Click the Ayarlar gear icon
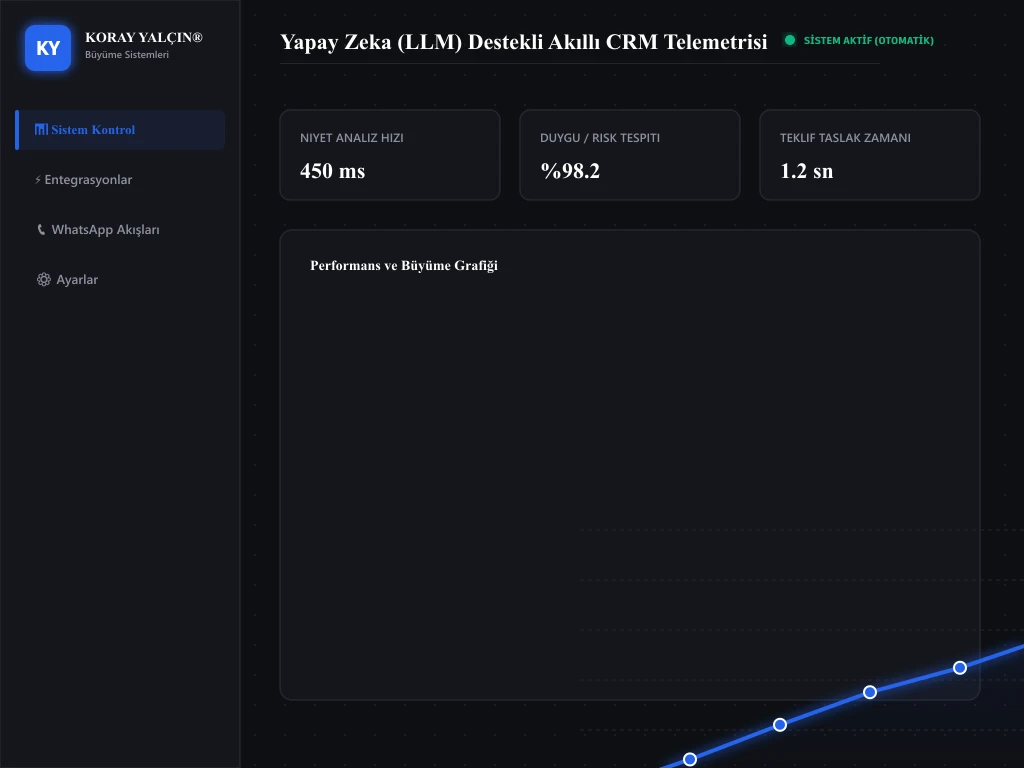This screenshot has height=768, width=1024. (44, 280)
